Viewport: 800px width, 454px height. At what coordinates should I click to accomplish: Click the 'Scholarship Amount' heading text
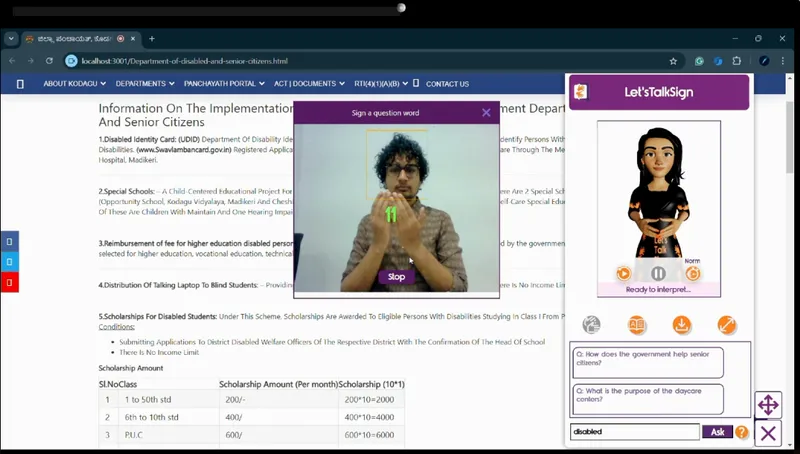coord(131,368)
